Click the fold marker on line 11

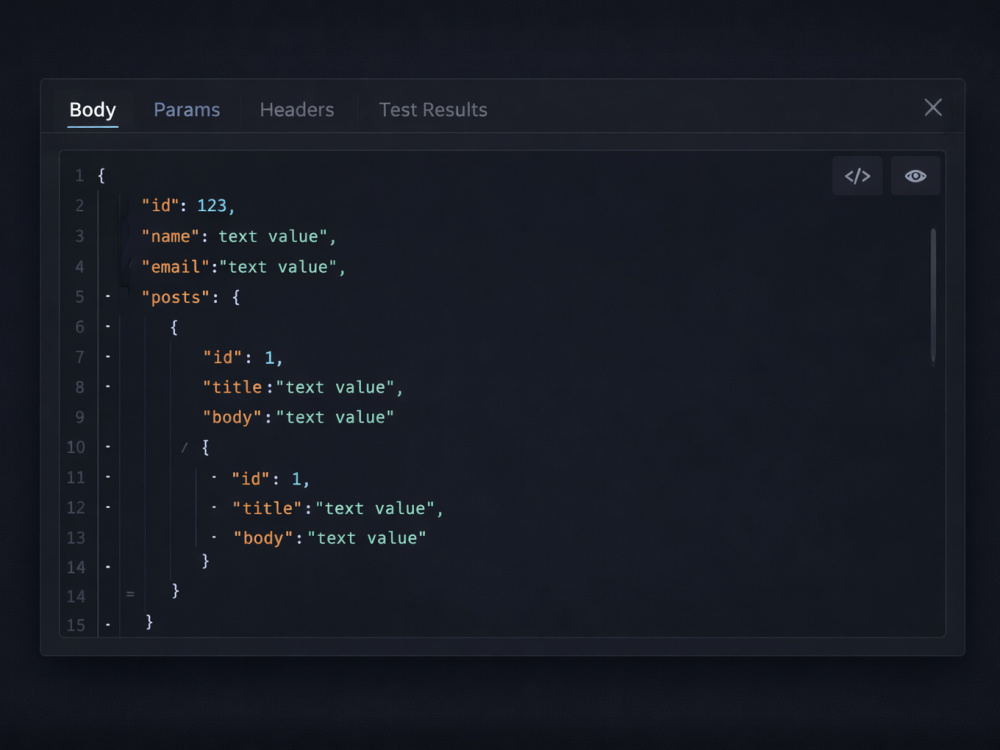pos(108,477)
